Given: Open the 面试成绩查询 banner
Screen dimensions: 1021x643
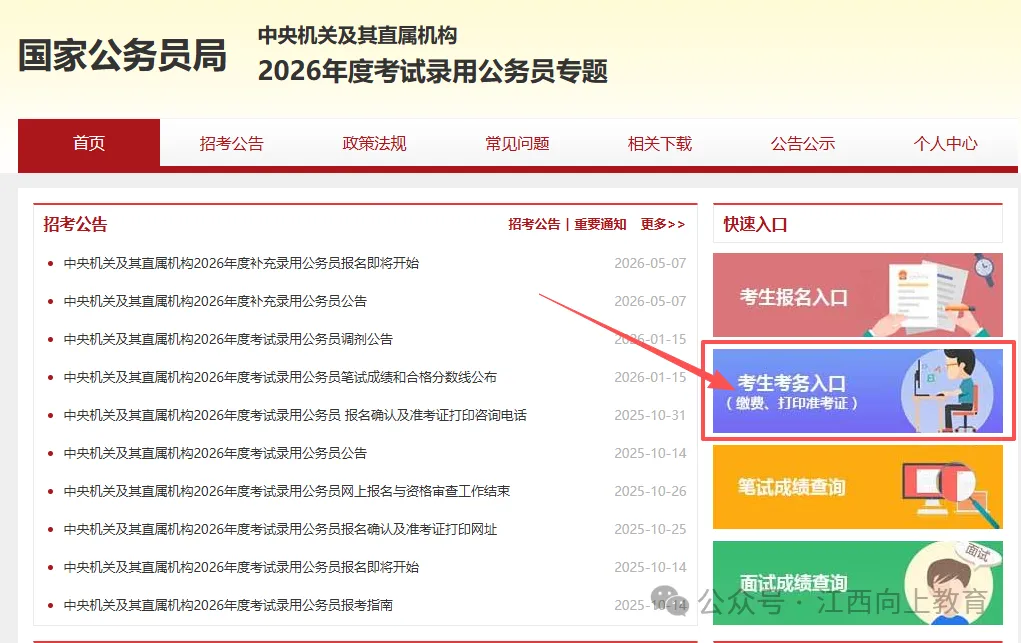Looking at the screenshot, I should pyautogui.click(x=858, y=583).
